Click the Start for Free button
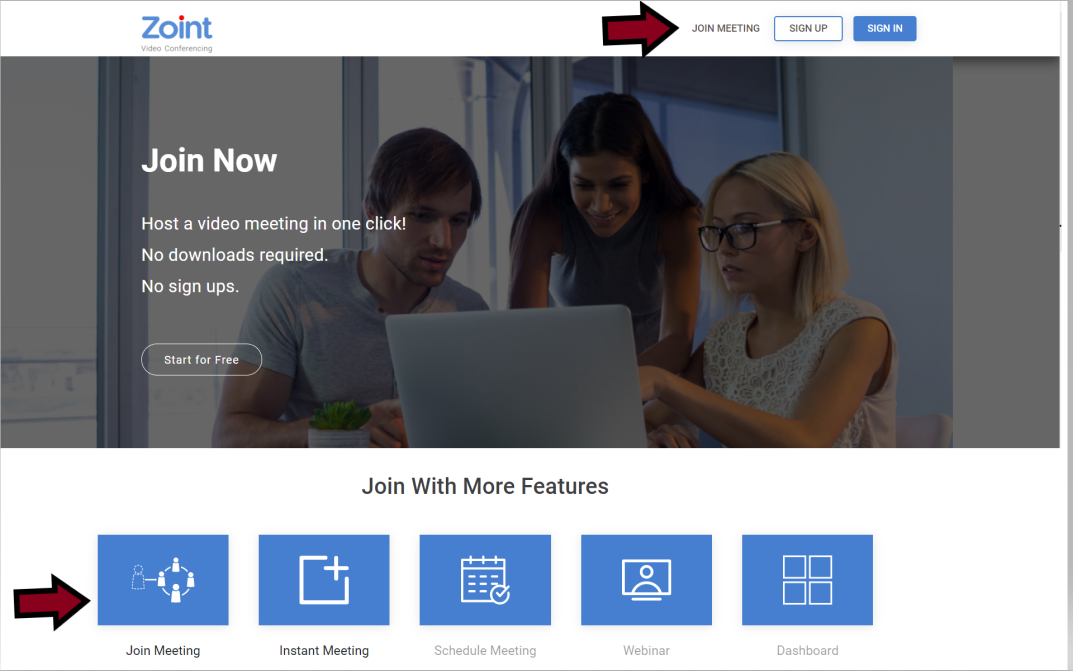This screenshot has height=671, width=1073. pyautogui.click(x=201, y=360)
